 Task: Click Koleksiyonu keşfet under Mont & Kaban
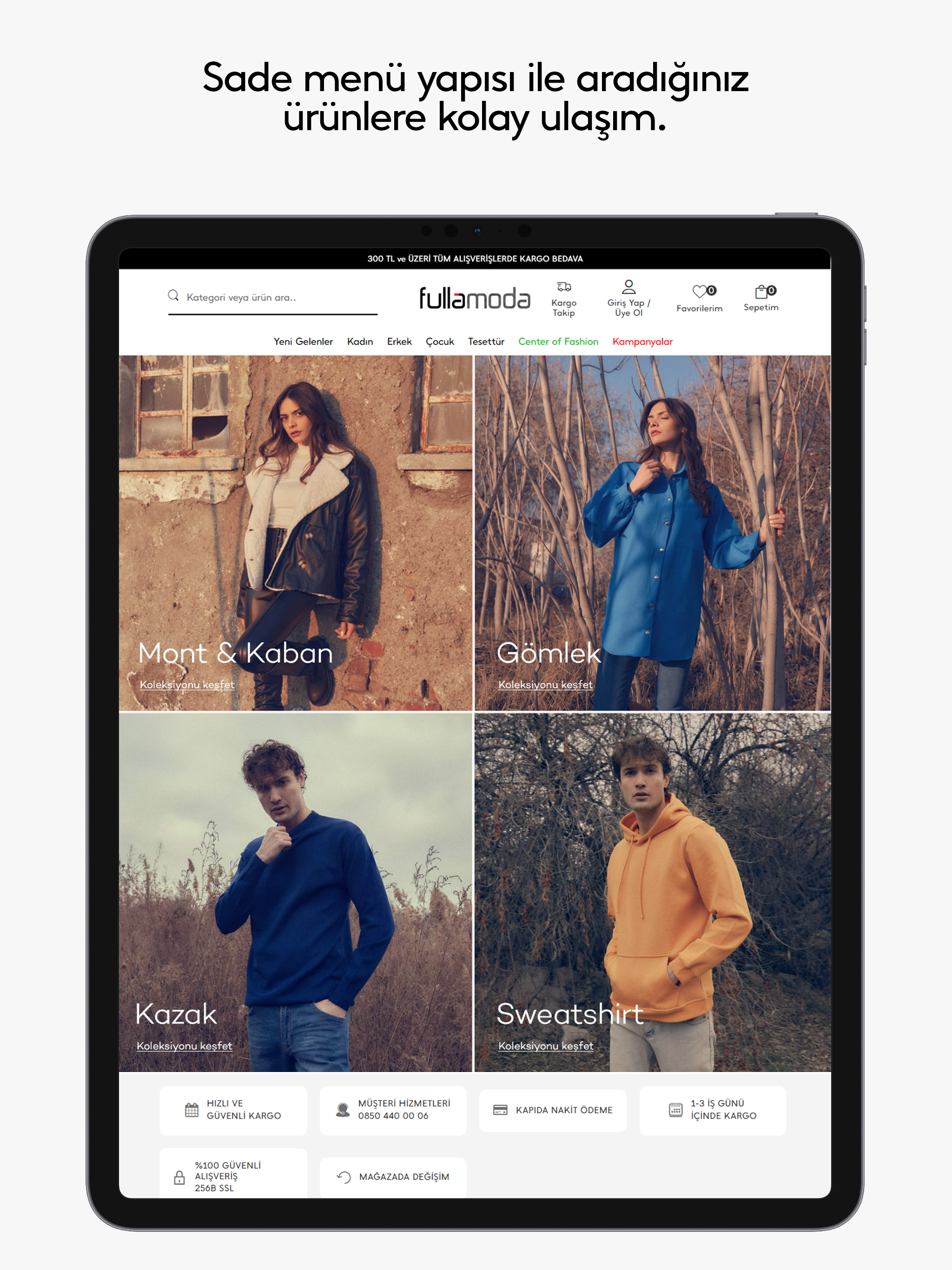[187, 685]
